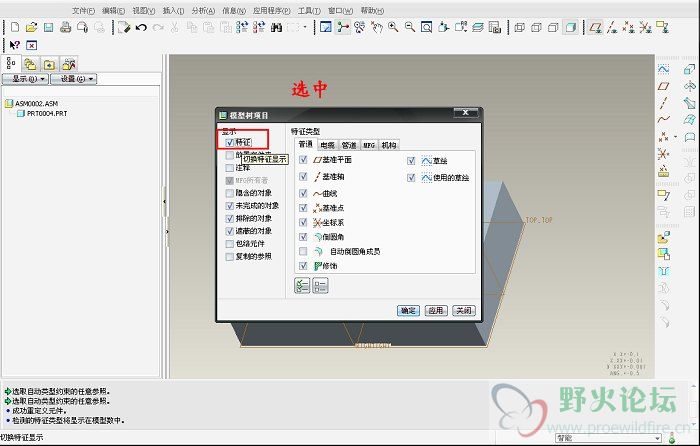The image size is (700, 446).
Task: Open the 文件(F) menu
Action: click(83, 10)
